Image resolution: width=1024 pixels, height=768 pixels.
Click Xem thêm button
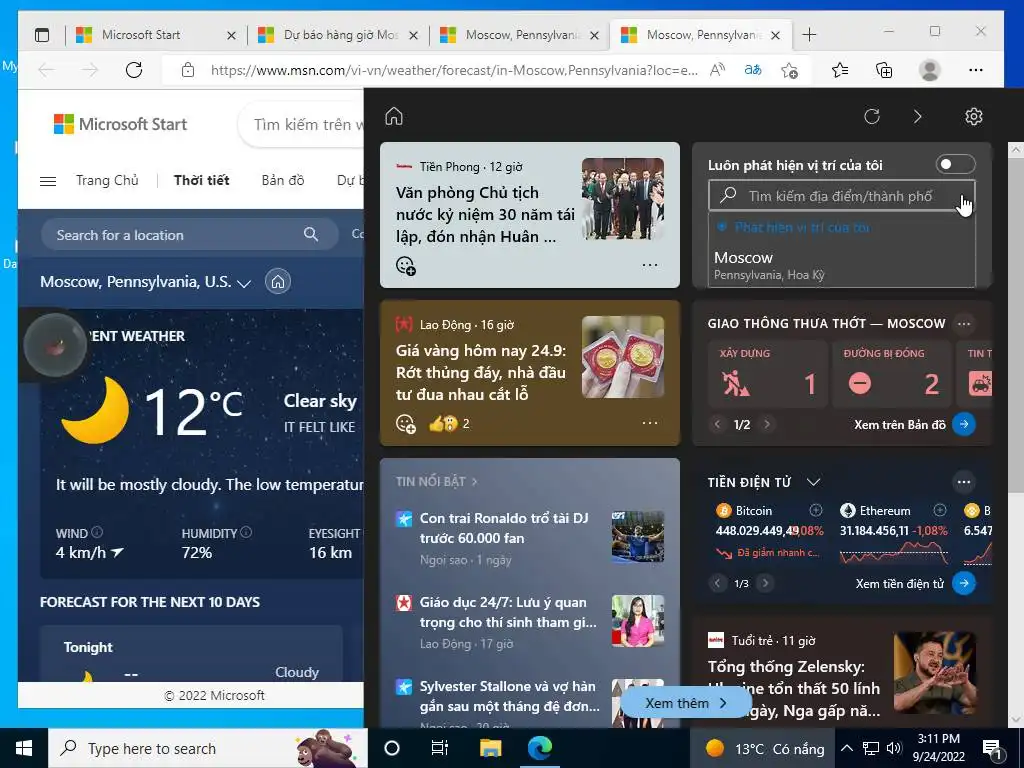(686, 703)
